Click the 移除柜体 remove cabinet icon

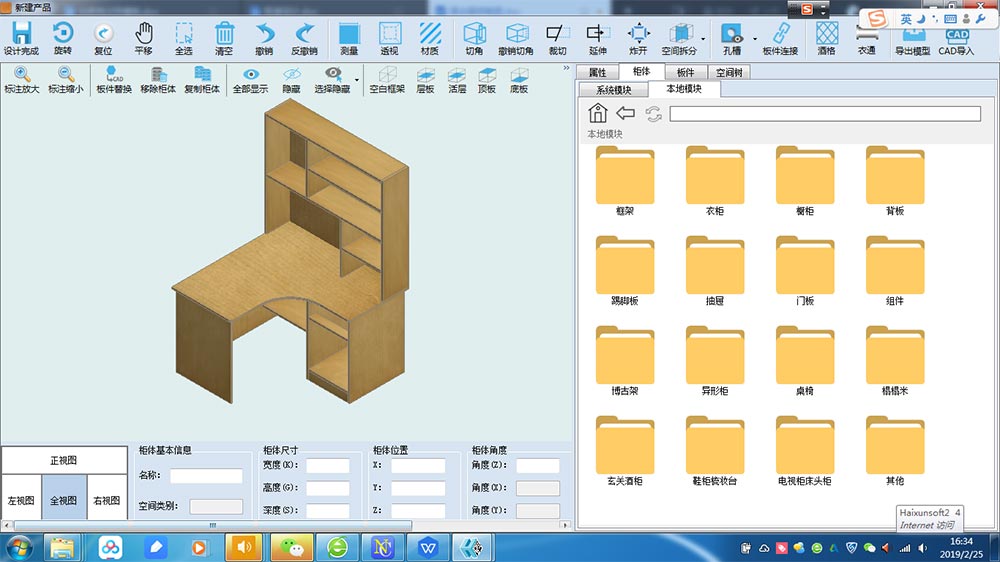158,75
